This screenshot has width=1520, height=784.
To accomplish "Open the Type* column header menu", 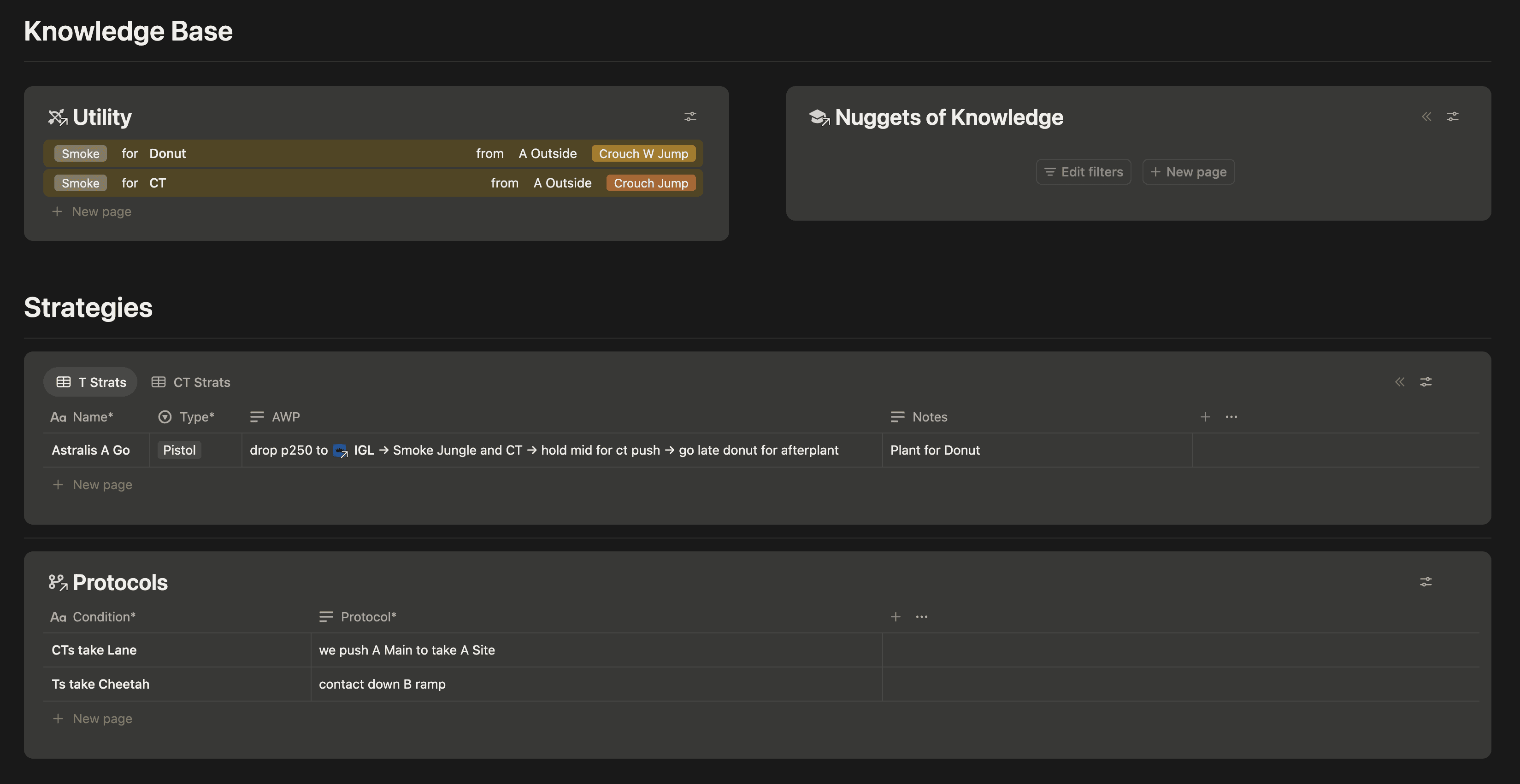I will [x=186, y=417].
